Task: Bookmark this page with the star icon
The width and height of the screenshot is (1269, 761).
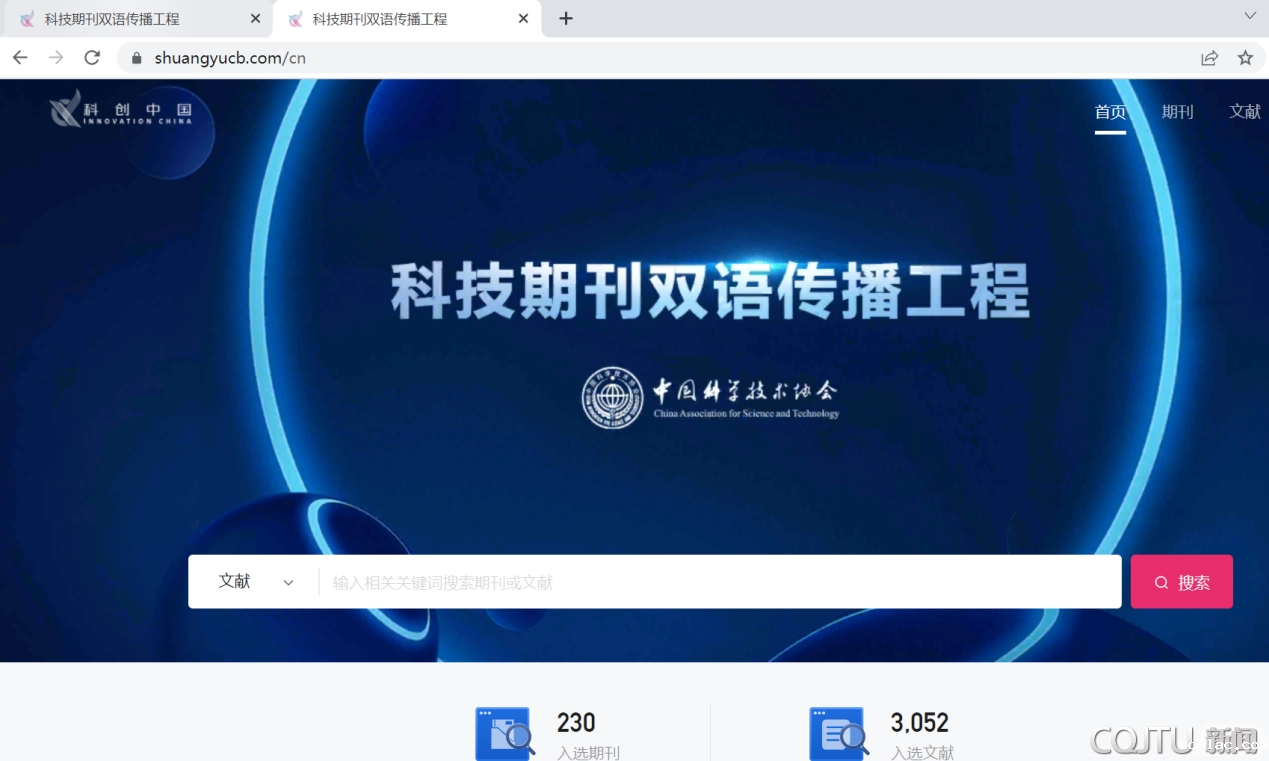Action: 1245,58
